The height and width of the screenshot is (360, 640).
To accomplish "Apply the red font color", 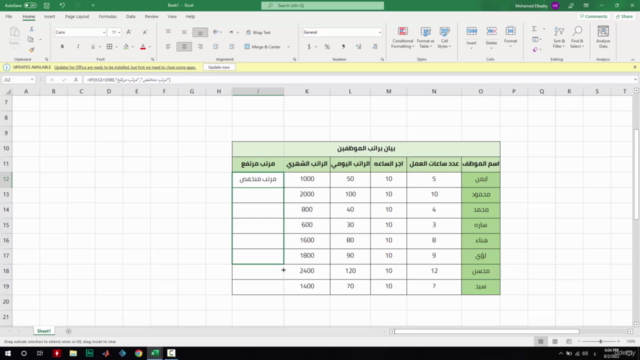I will click(143, 47).
